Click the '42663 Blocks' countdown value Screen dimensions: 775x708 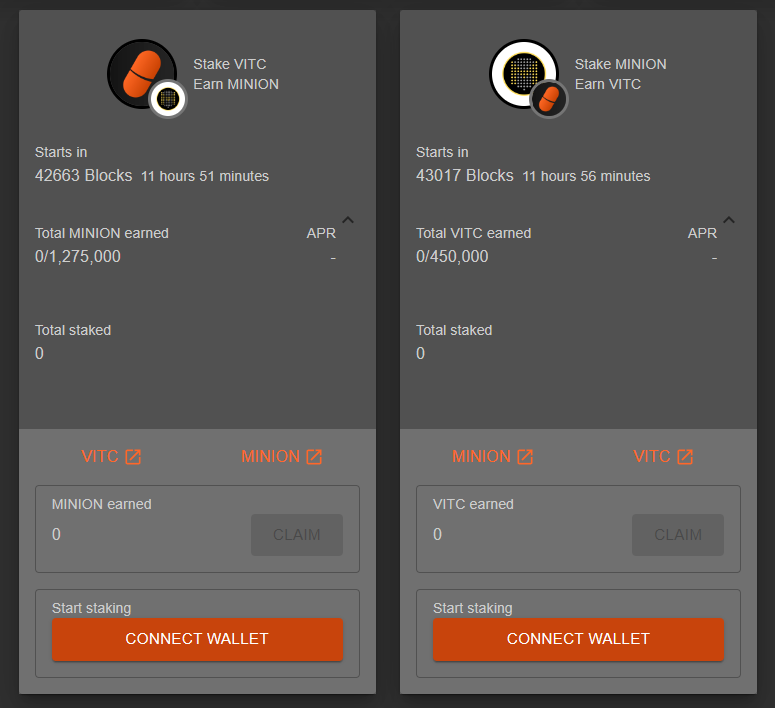click(x=84, y=176)
